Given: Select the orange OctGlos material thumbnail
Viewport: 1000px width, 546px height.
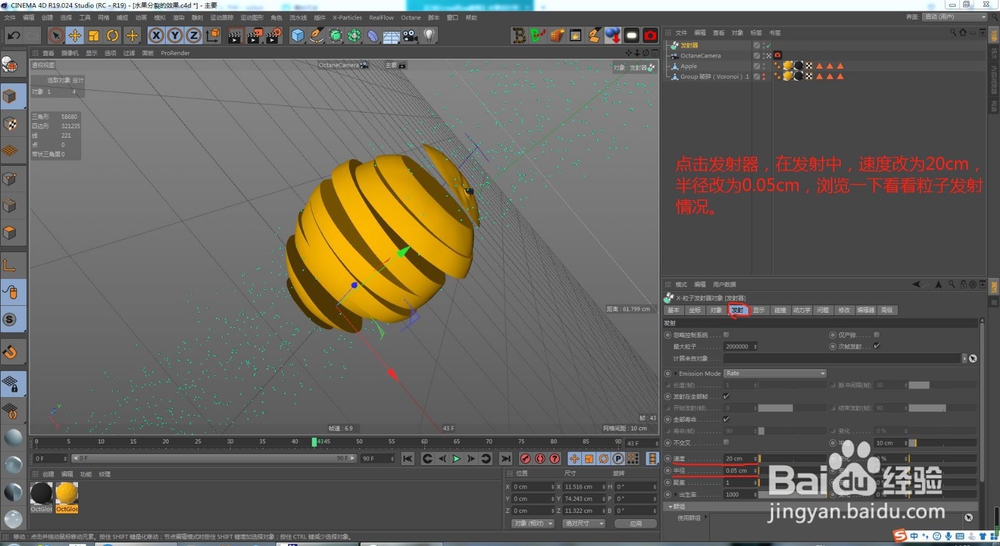Looking at the screenshot, I should [x=67, y=494].
